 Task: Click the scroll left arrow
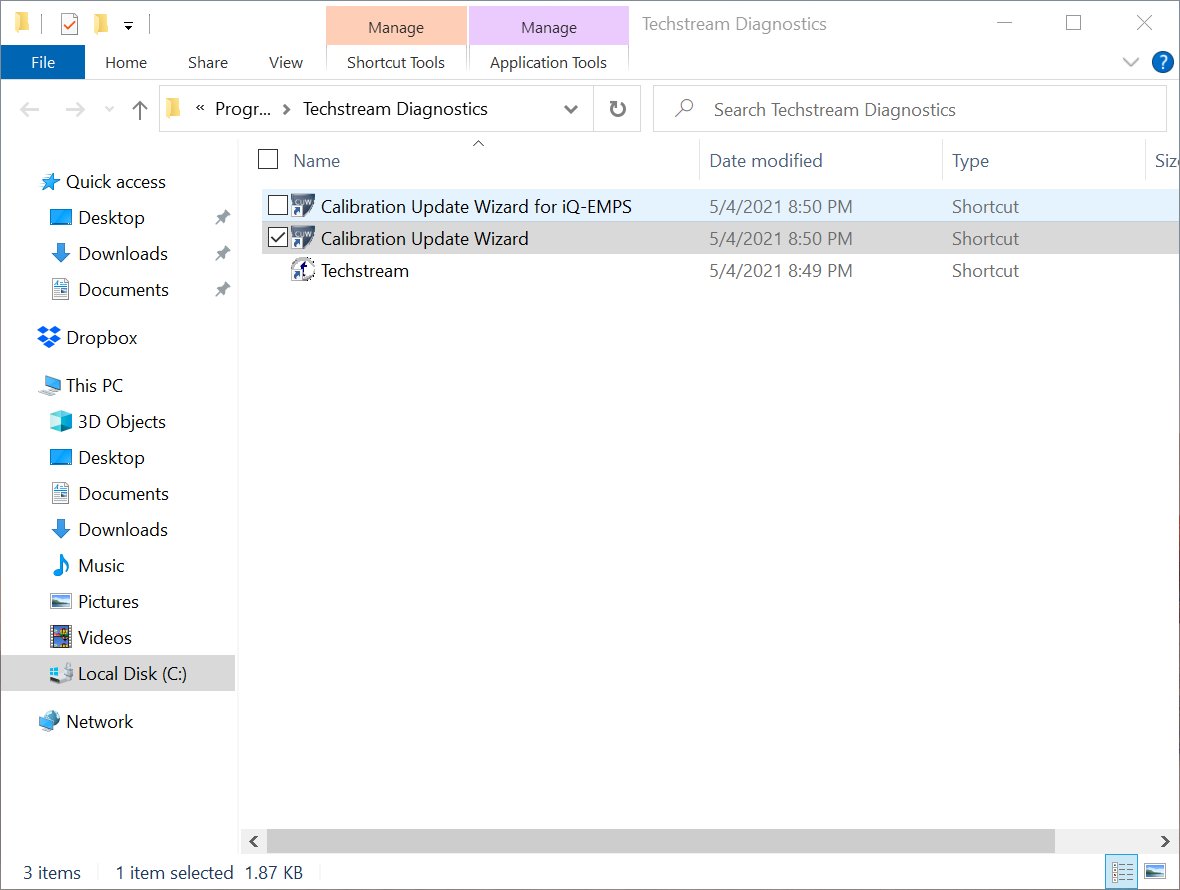(254, 841)
